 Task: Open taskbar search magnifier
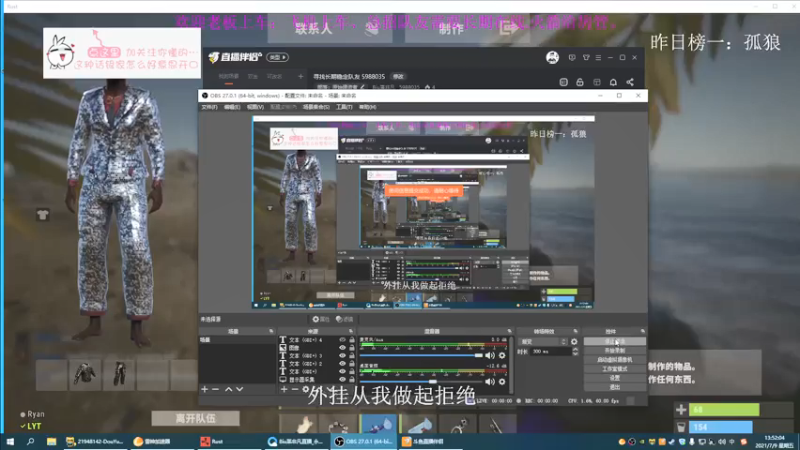(x=31, y=441)
